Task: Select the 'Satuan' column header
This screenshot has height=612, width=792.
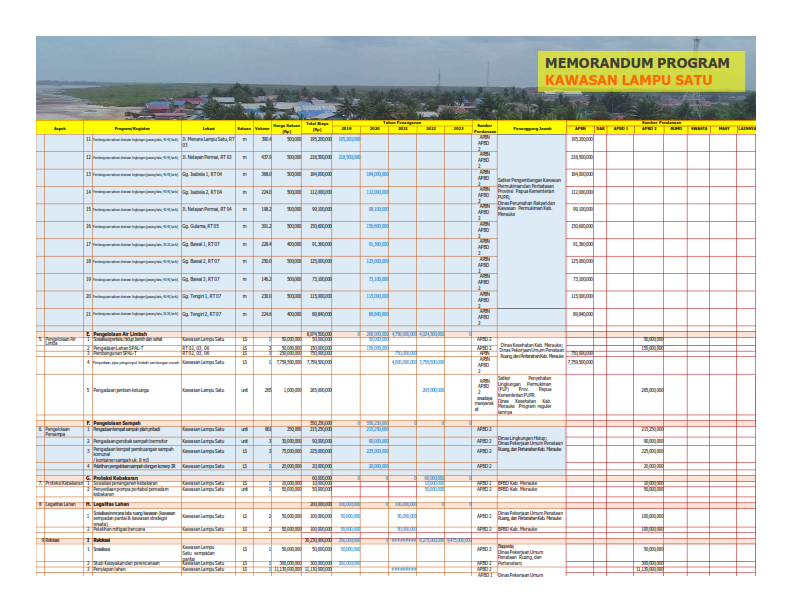Action: click(x=244, y=128)
